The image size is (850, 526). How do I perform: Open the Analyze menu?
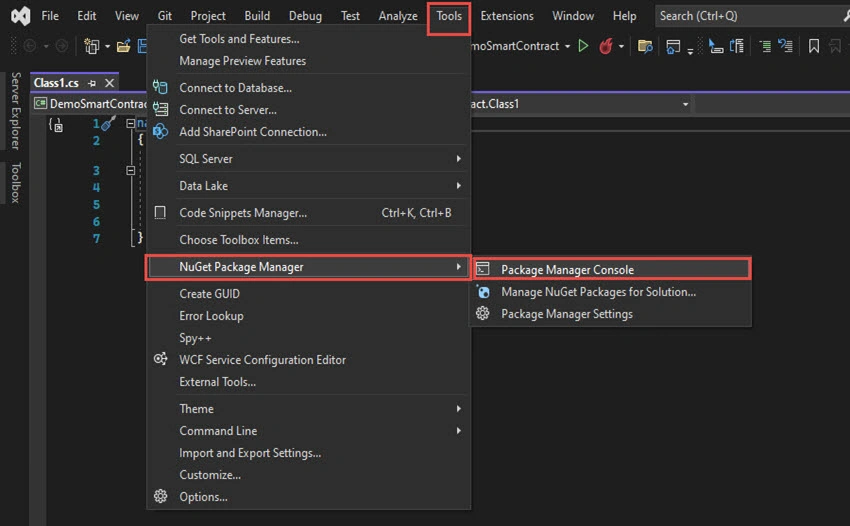[x=398, y=16]
